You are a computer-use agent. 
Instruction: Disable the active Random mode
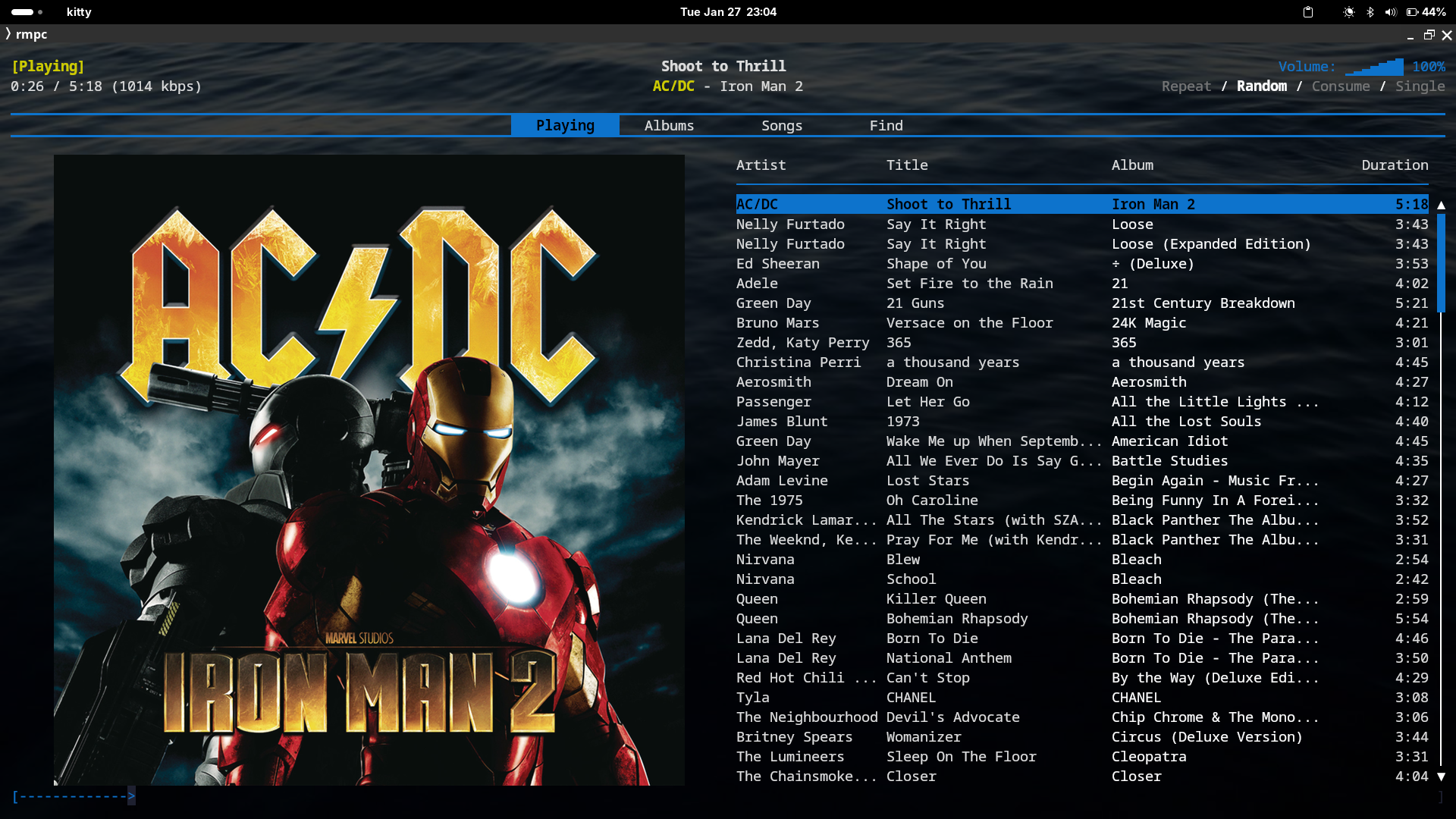pyautogui.click(x=1261, y=86)
